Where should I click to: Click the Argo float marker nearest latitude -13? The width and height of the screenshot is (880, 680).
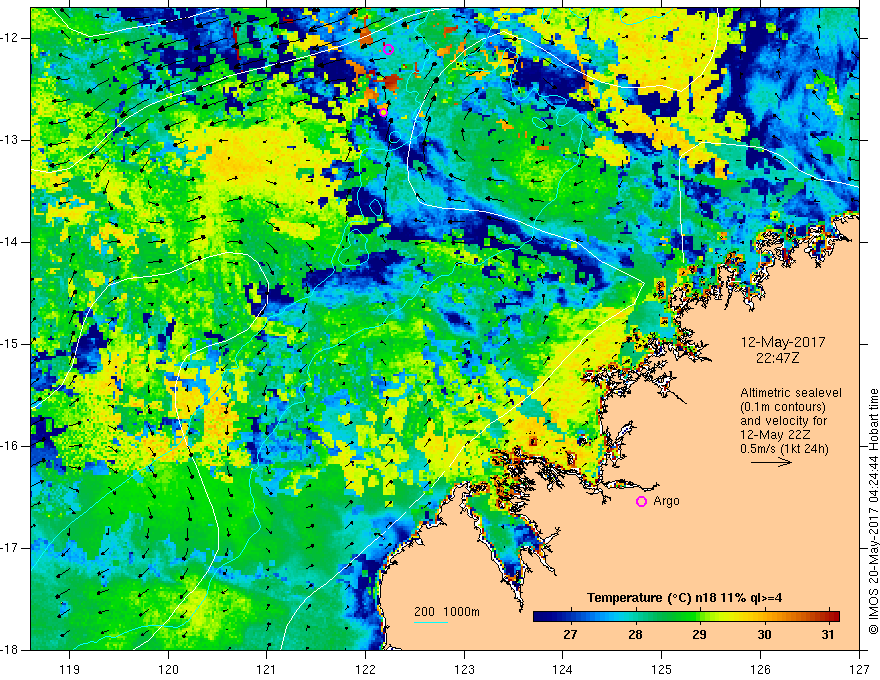[383, 112]
